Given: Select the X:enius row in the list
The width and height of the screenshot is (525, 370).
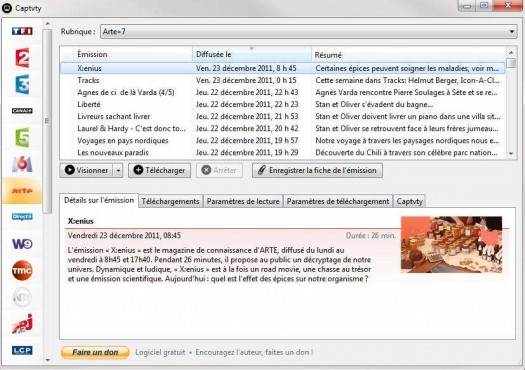Looking at the screenshot, I should click(x=283, y=68).
